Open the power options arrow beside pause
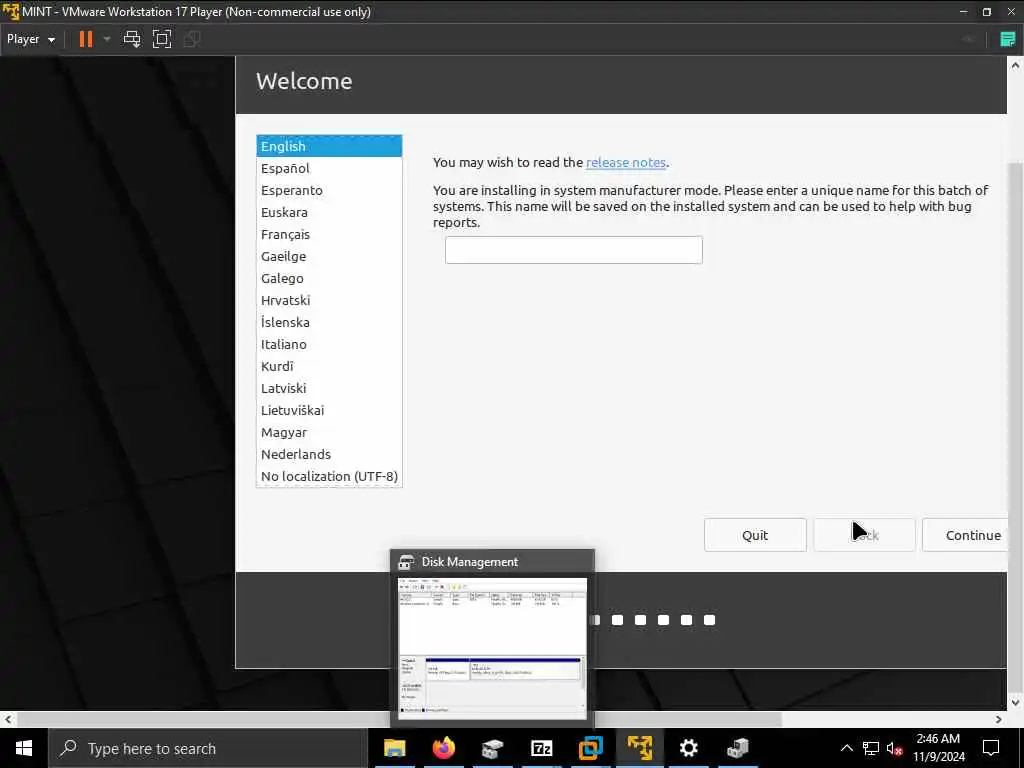 (107, 39)
